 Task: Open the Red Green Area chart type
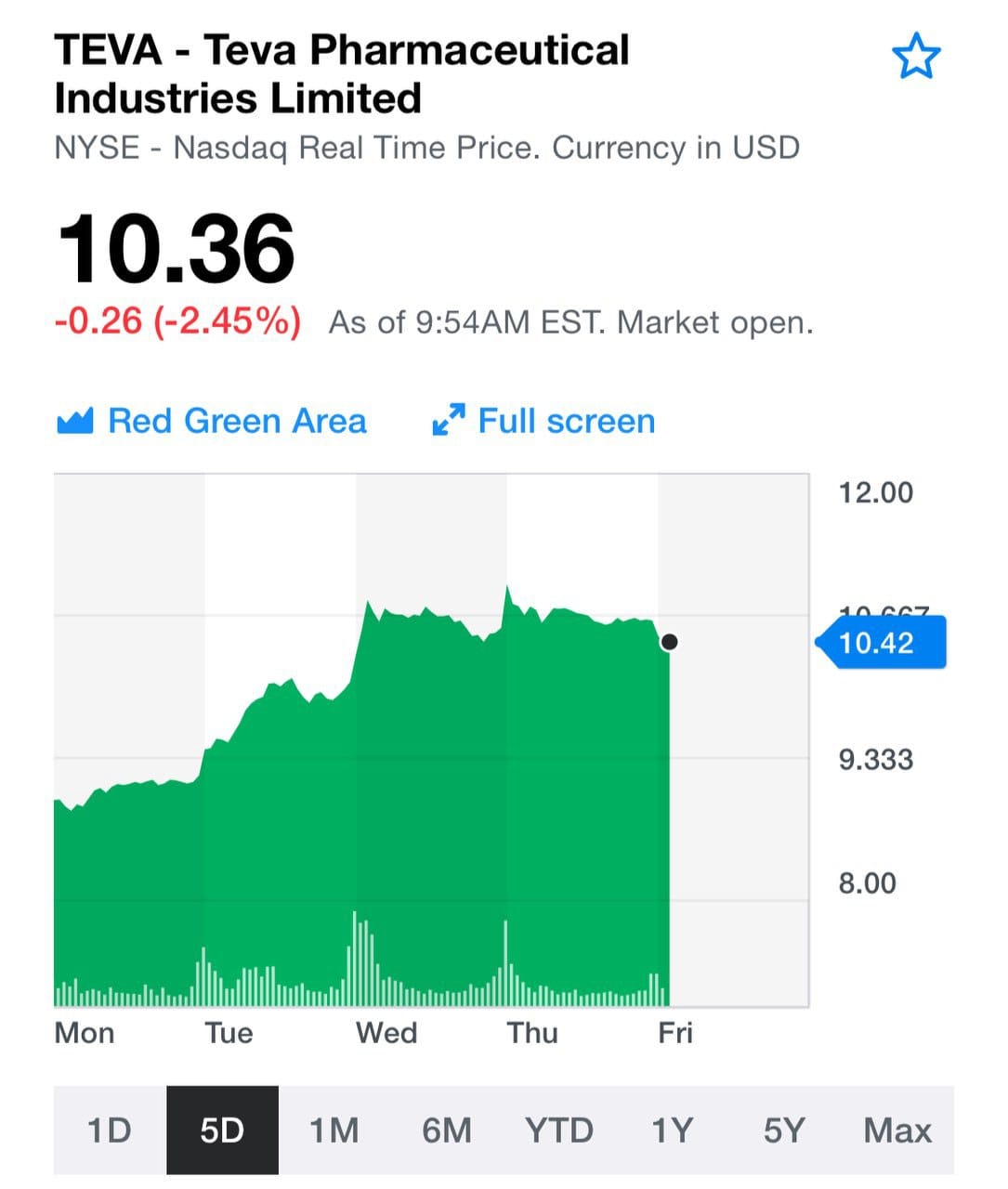[212, 421]
